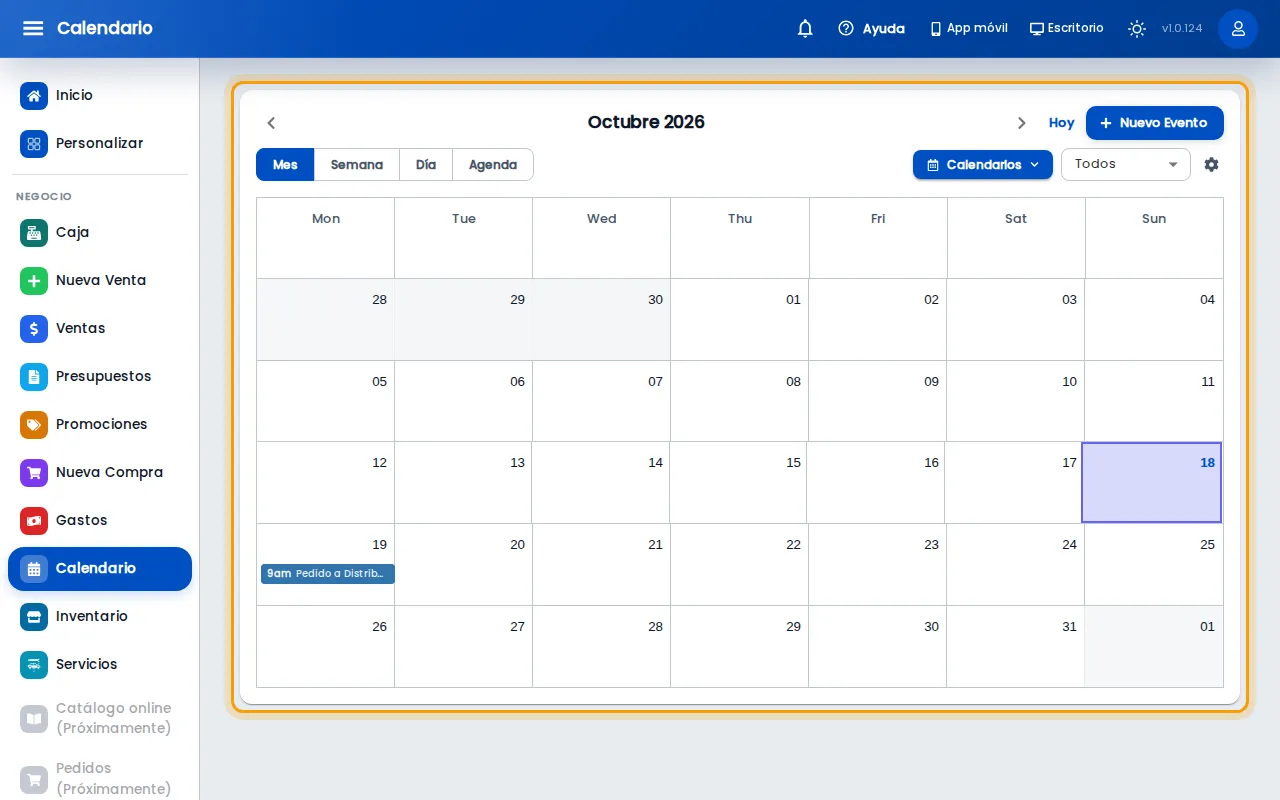Select Calendario in the sidebar
The height and width of the screenshot is (800, 1280).
point(100,568)
